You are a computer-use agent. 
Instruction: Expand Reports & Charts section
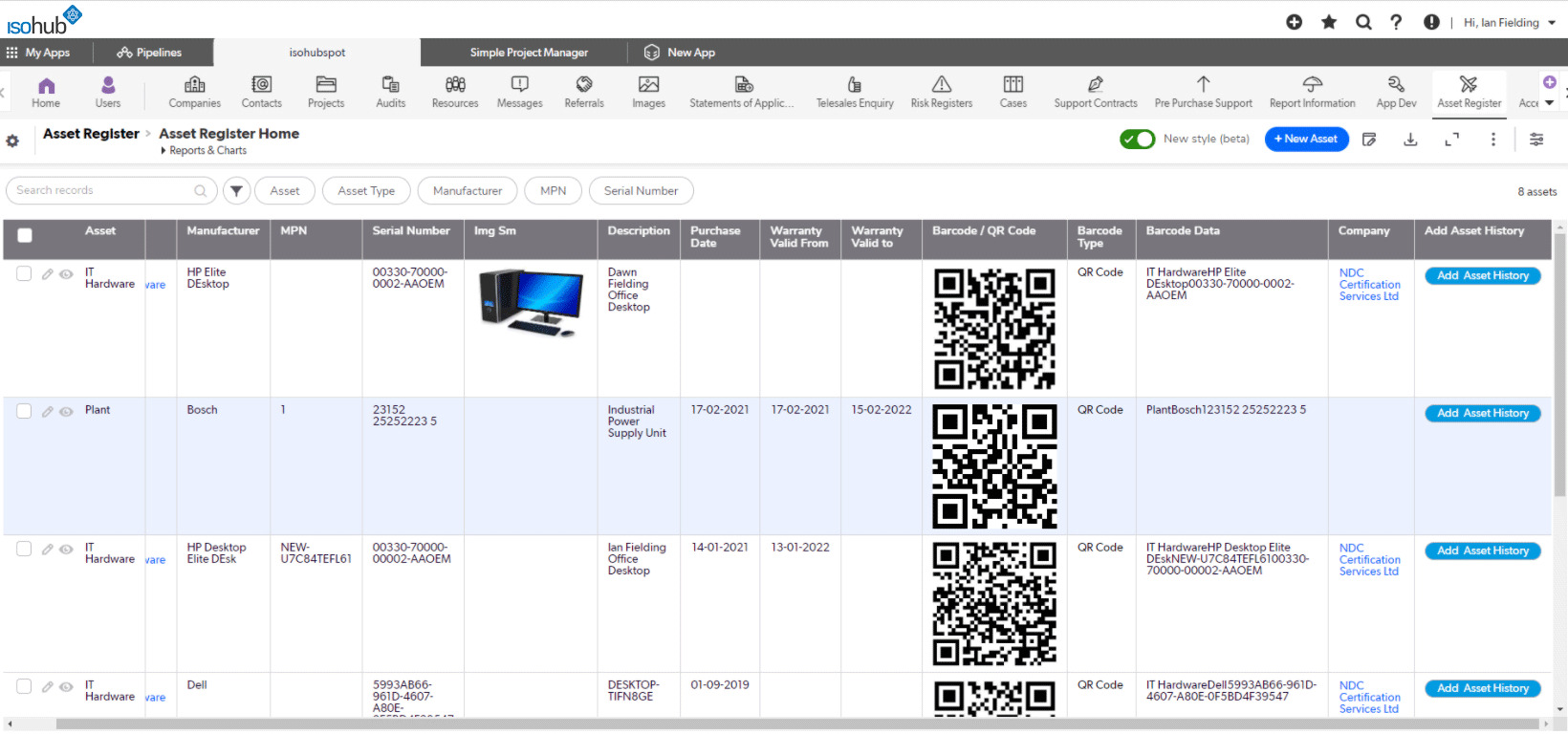tap(204, 151)
